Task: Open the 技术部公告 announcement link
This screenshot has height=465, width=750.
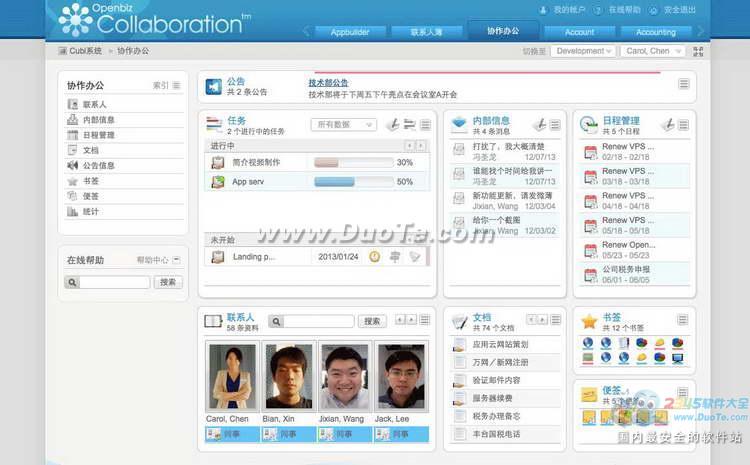Action: [x=328, y=83]
